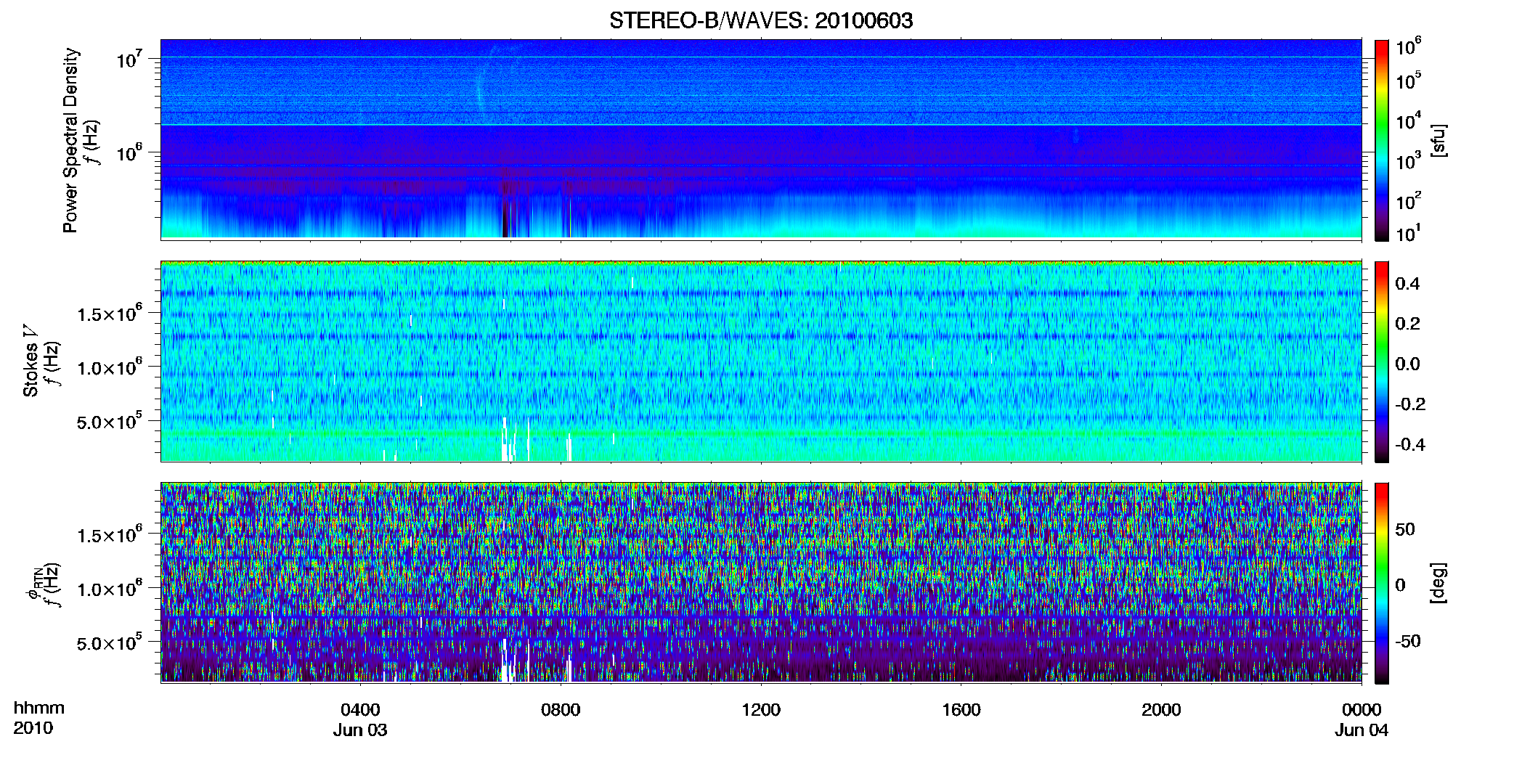Click the -0.4 value on Stokes colorbar
Screen dimensions: 1522x784
tap(1410, 444)
